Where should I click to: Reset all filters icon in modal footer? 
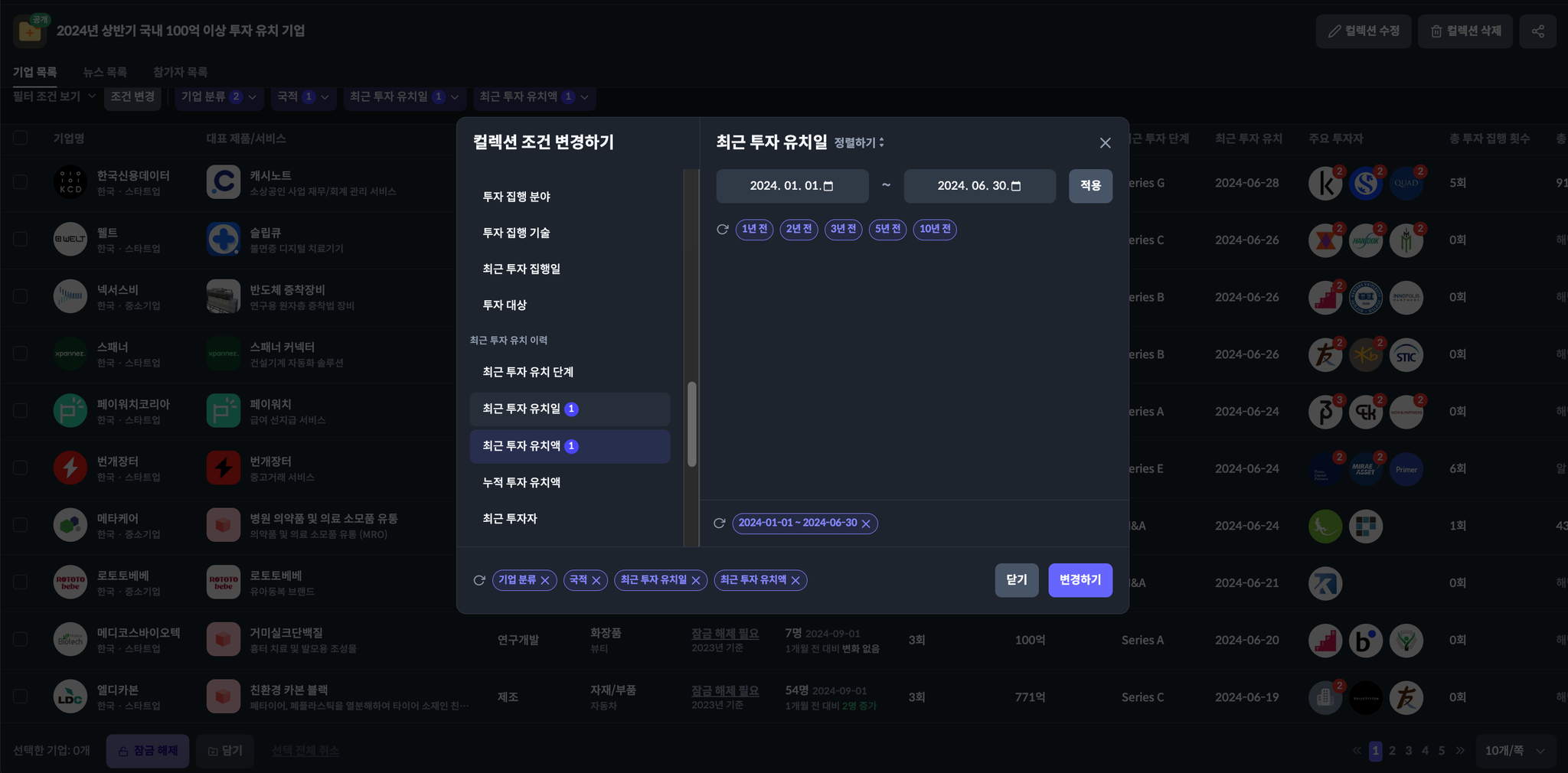pos(479,581)
